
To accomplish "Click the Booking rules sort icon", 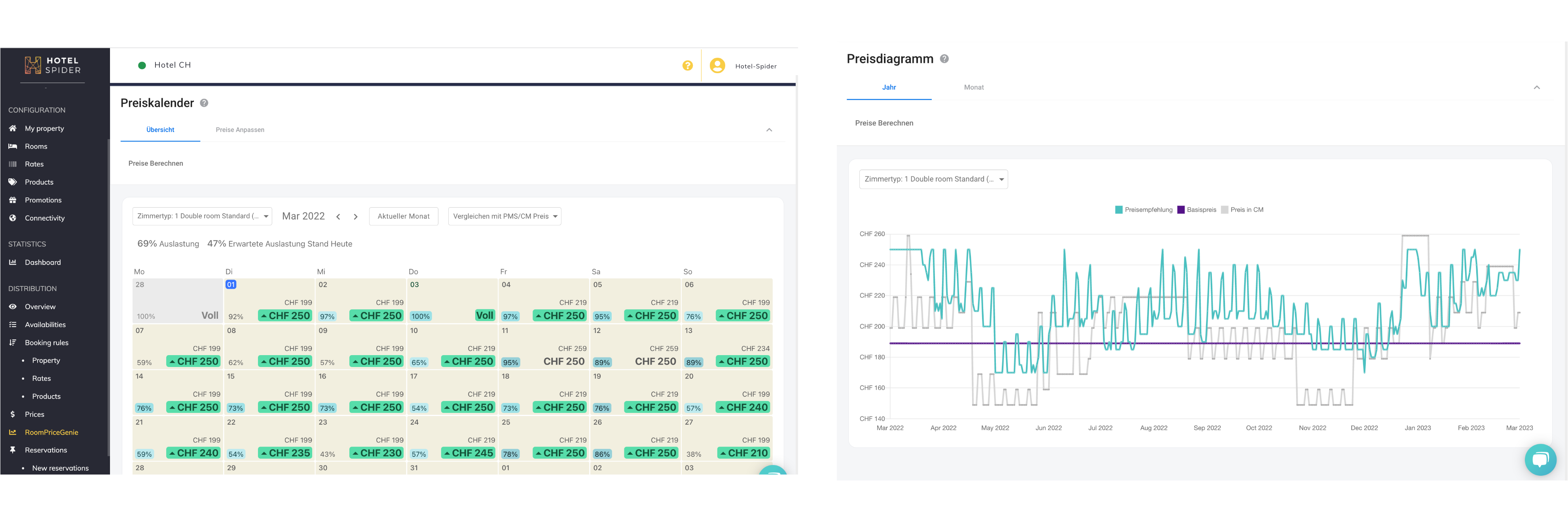I will [12, 342].
